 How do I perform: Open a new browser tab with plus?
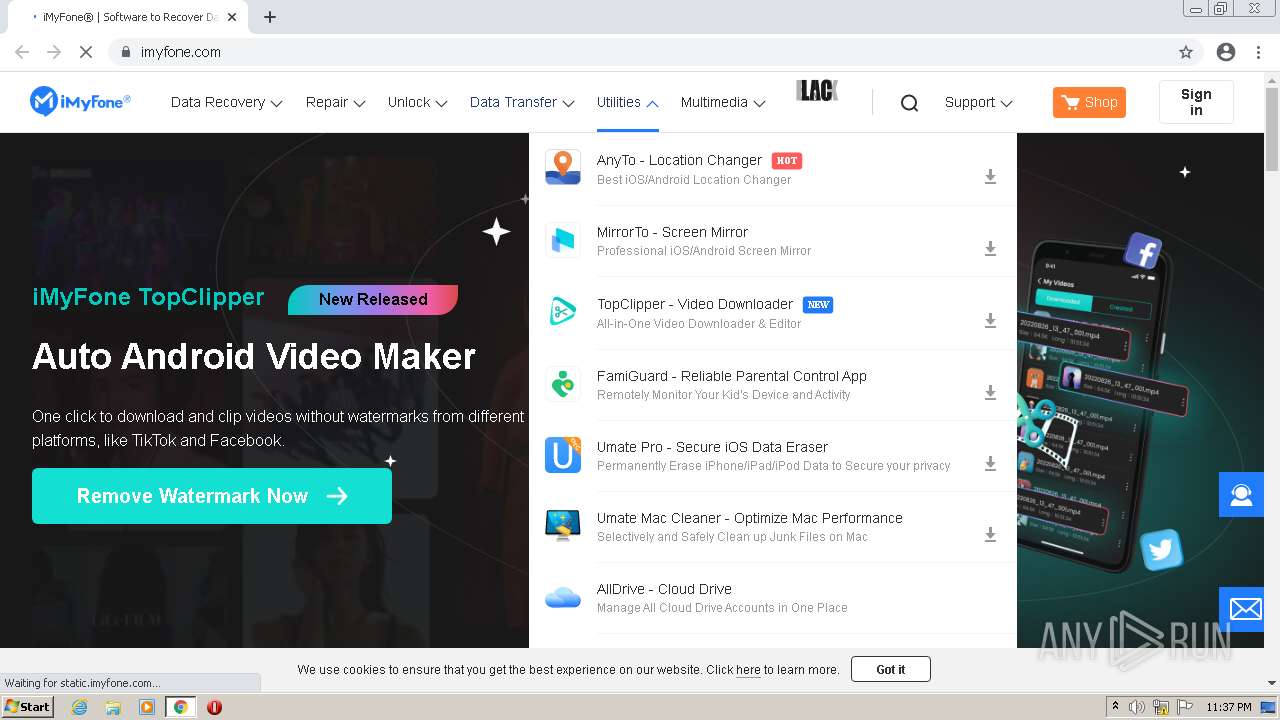[x=270, y=17]
